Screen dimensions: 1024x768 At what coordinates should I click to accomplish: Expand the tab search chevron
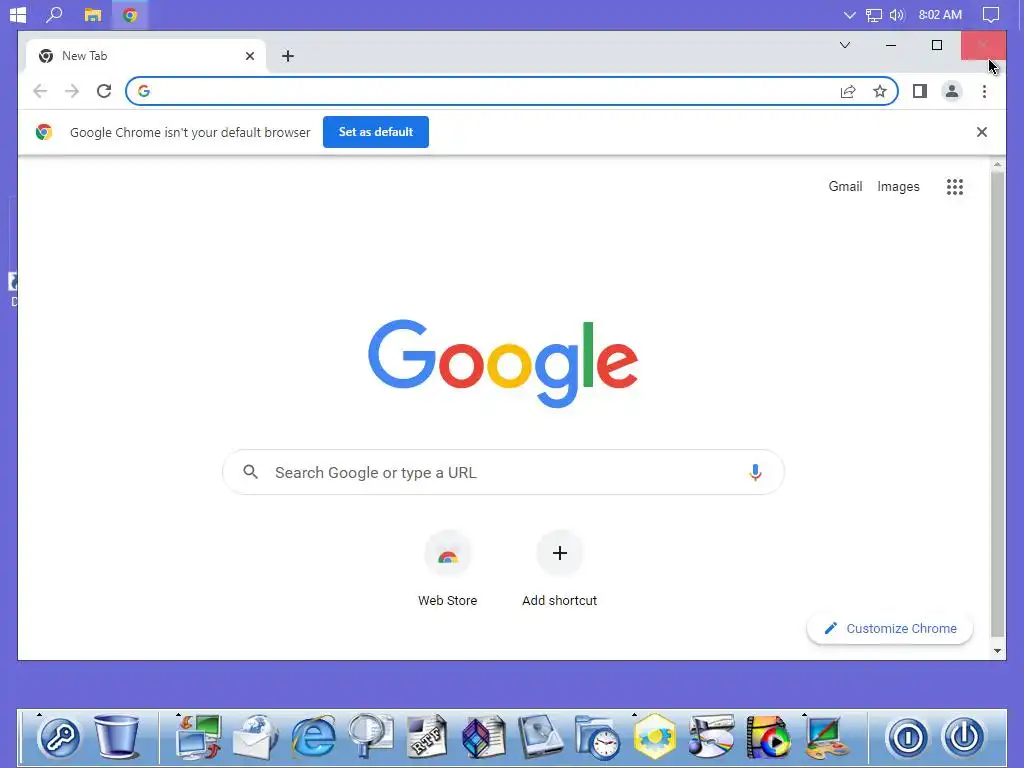pyautogui.click(x=844, y=45)
